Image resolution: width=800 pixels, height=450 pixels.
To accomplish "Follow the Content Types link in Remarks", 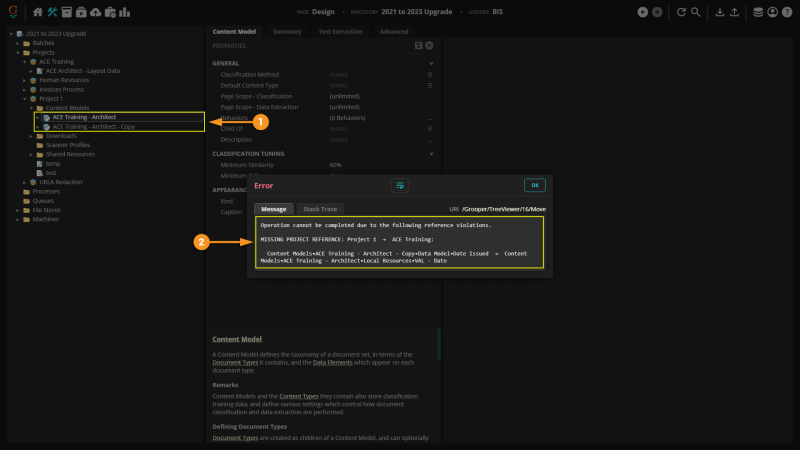I will pyautogui.click(x=298, y=396).
